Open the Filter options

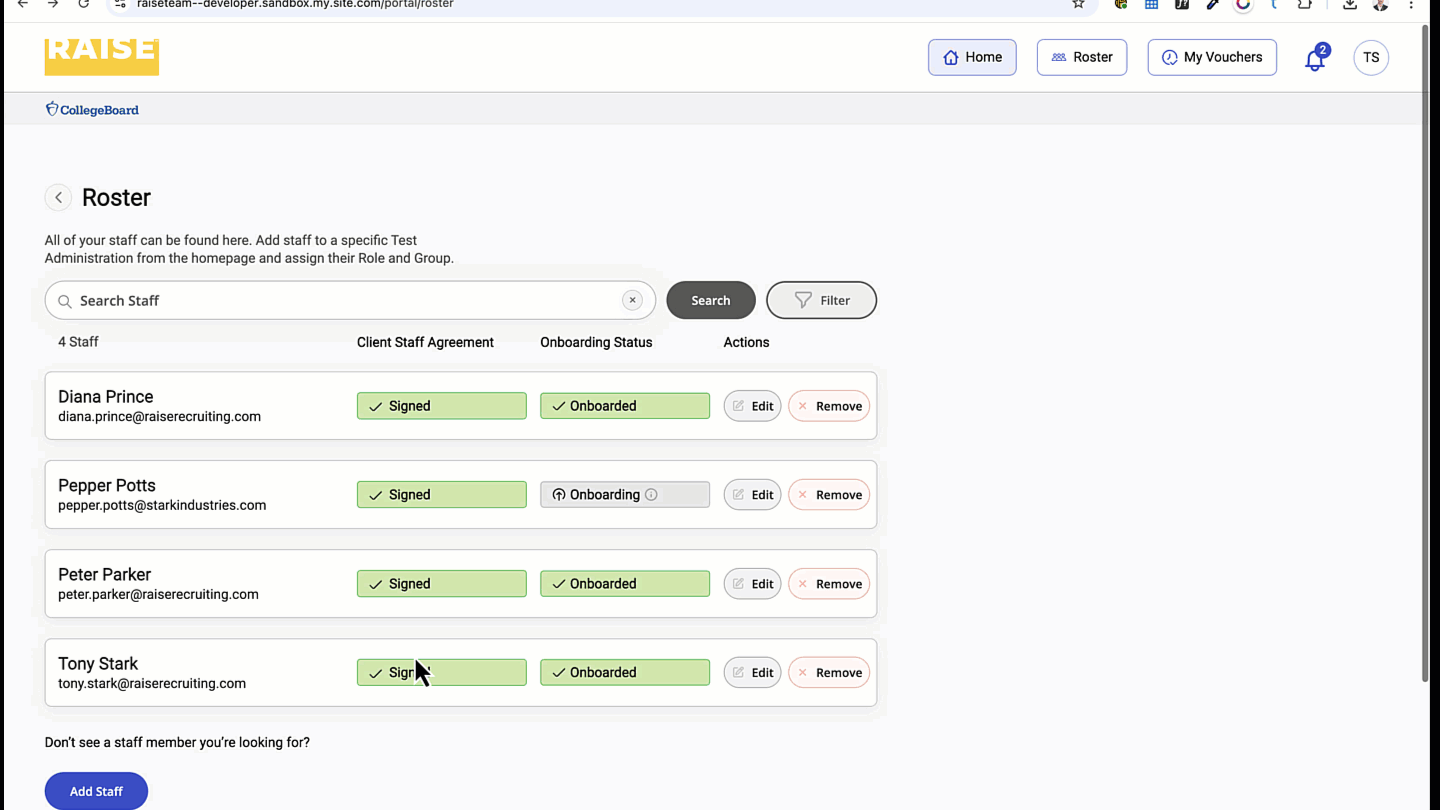[821, 300]
